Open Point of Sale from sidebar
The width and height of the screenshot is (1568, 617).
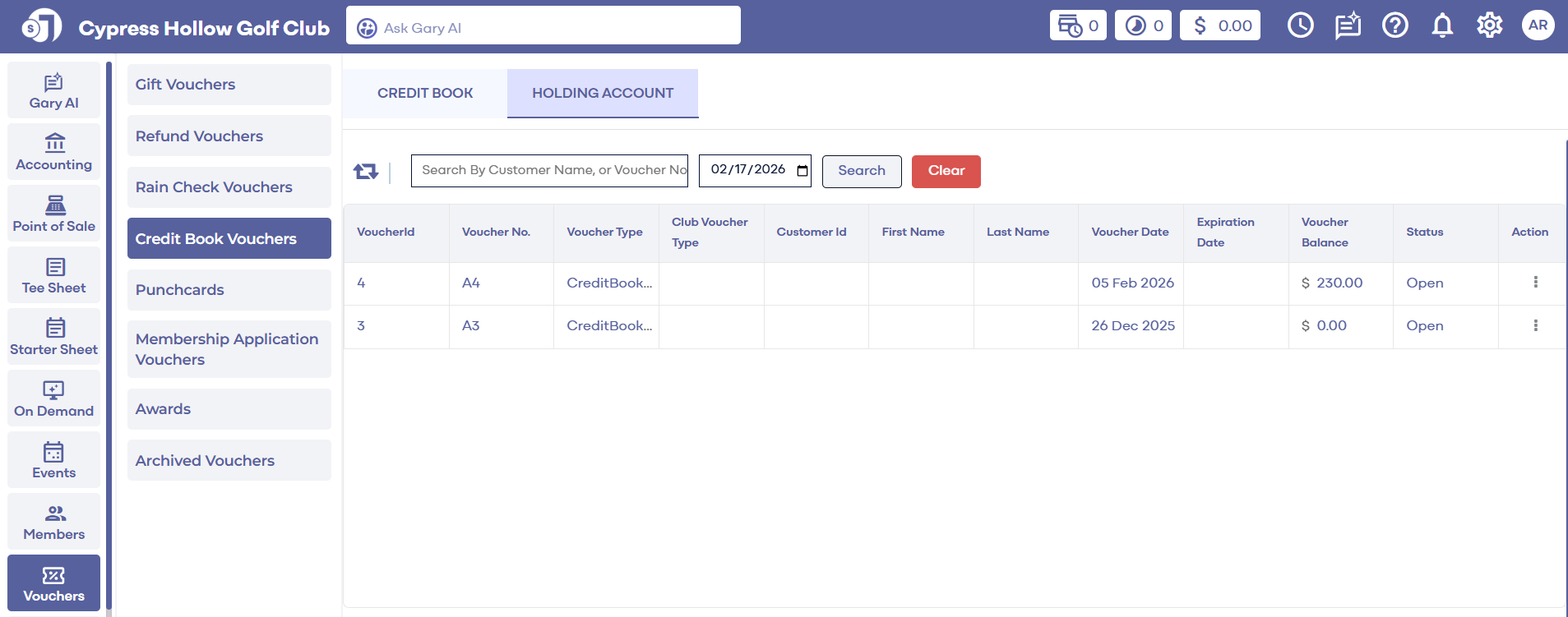pyautogui.click(x=54, y=214)
